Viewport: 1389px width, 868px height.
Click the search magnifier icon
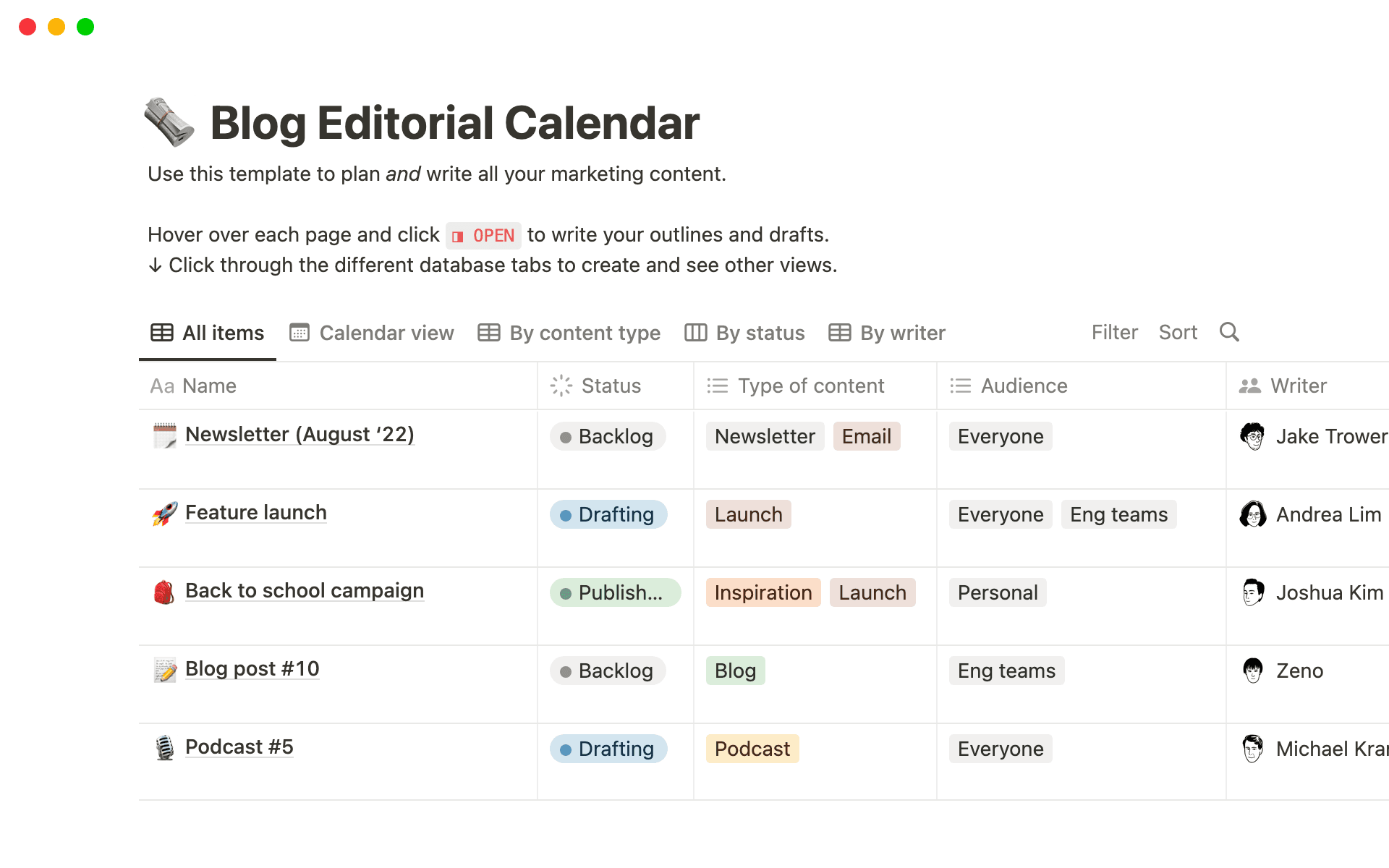[x=1229, y=332]
